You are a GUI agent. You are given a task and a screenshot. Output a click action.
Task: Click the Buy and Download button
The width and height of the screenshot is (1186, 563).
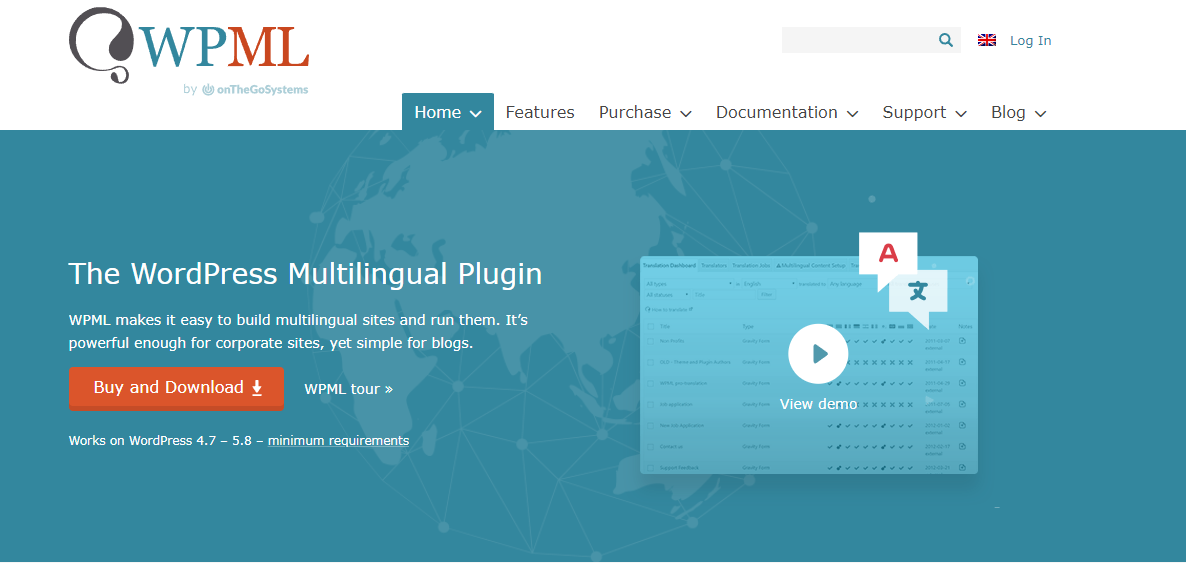176,388
